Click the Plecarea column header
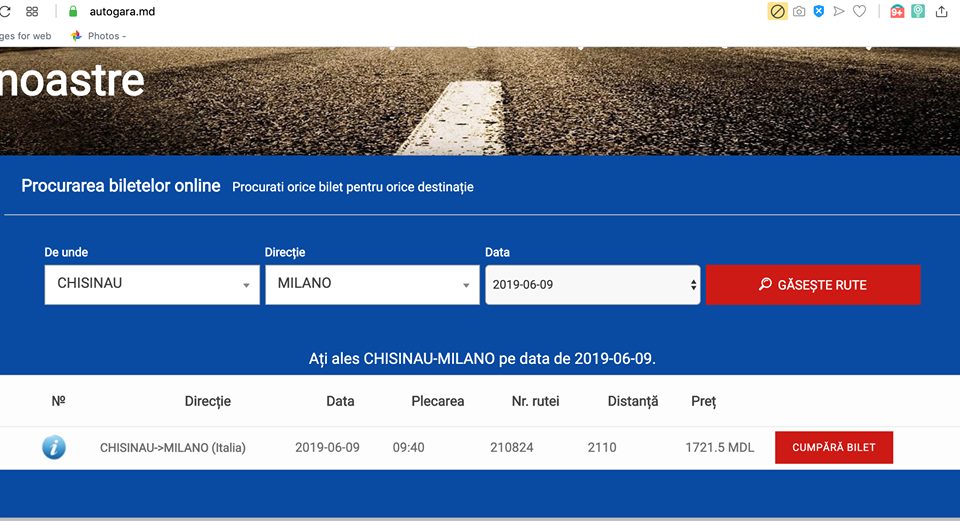960x521 pixels. tap(438, 402)
